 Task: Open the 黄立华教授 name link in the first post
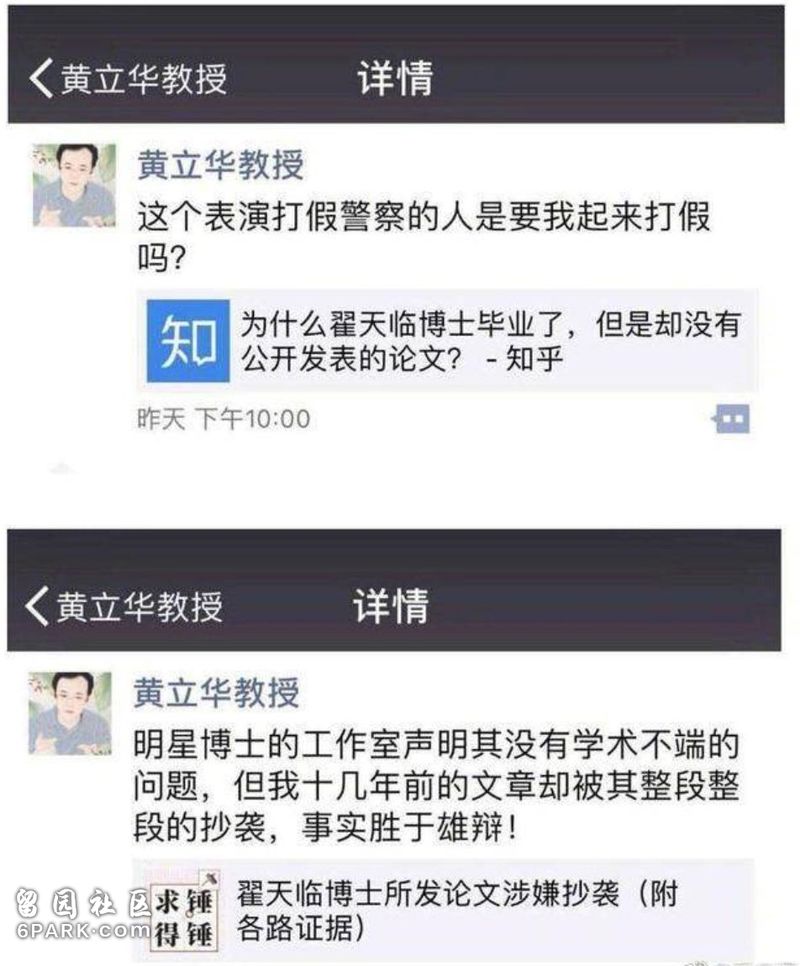click(220, 164)
